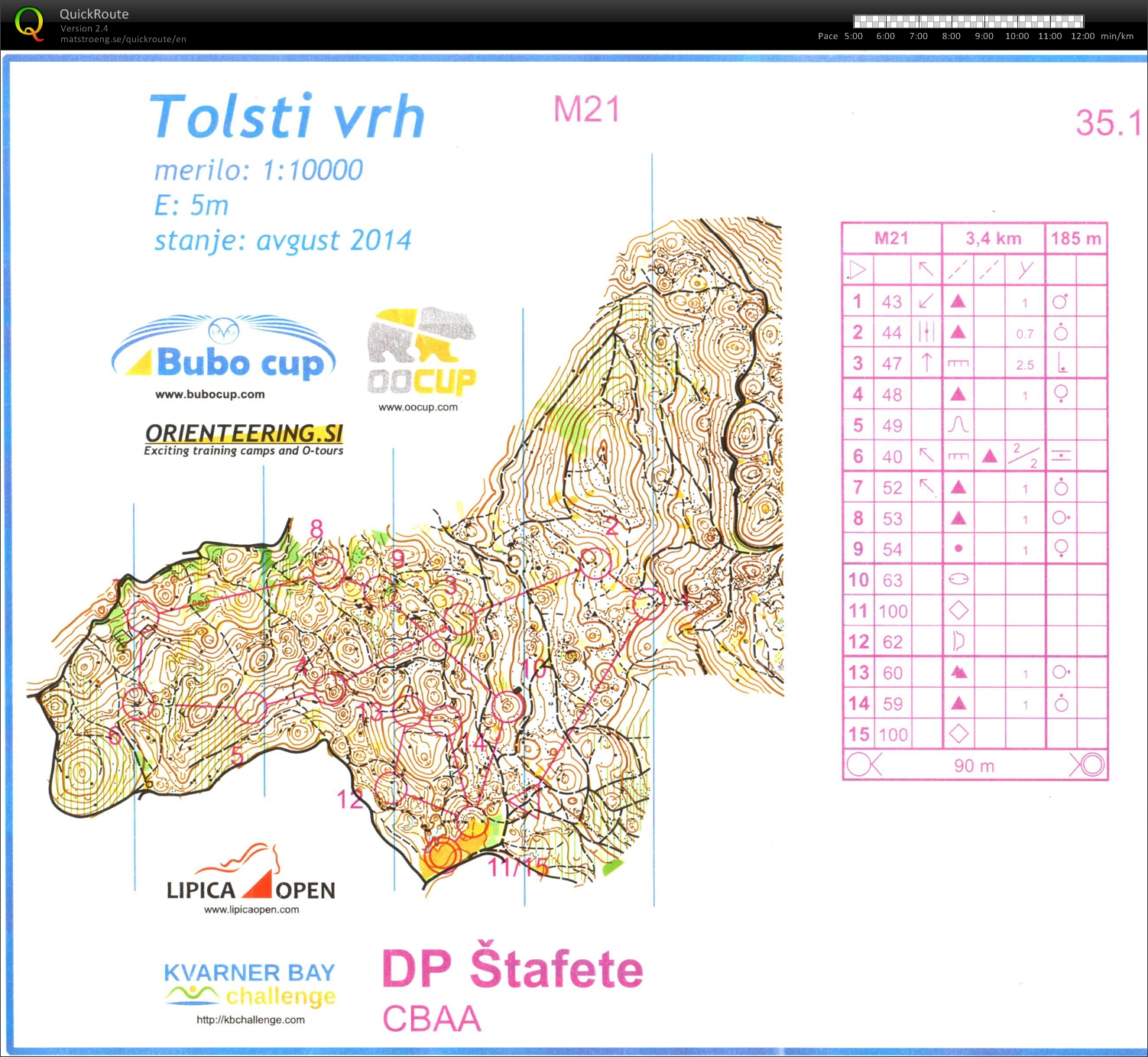Viewport: 1148px width, 1057px height.
Task: Click the 185 m climb cell
Action: tap(1075, 238)
